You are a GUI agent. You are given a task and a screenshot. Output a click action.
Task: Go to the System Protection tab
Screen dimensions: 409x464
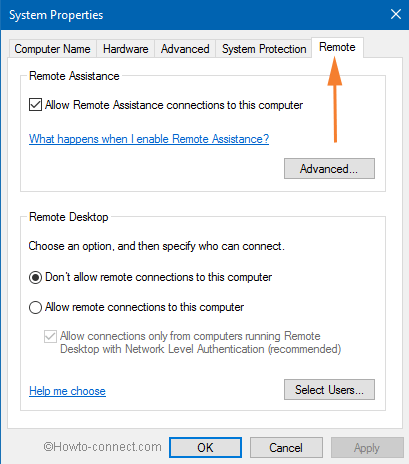264,49
